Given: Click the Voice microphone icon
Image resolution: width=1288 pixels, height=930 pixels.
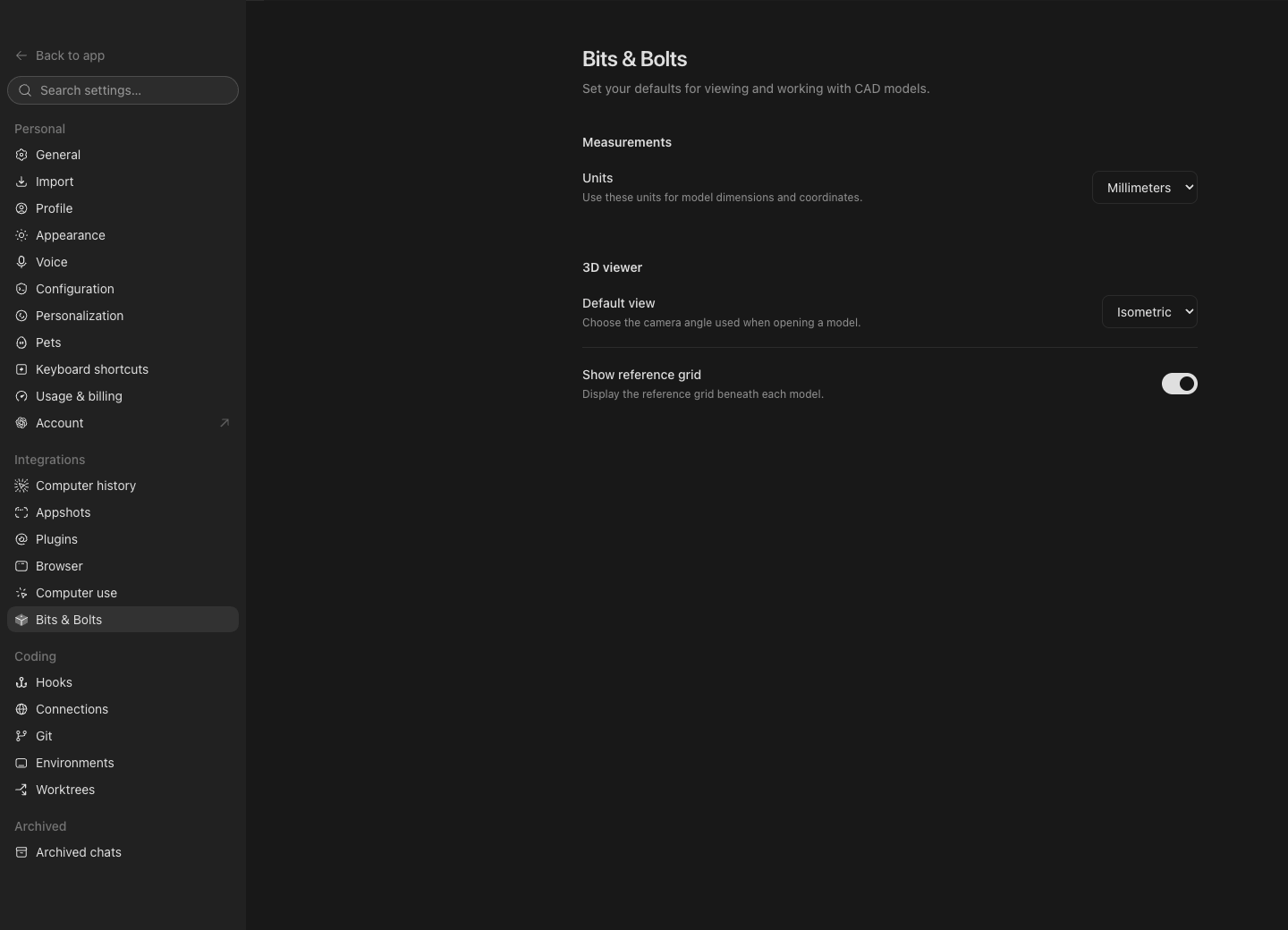Looking at the screenshot, I should point(21,262).
